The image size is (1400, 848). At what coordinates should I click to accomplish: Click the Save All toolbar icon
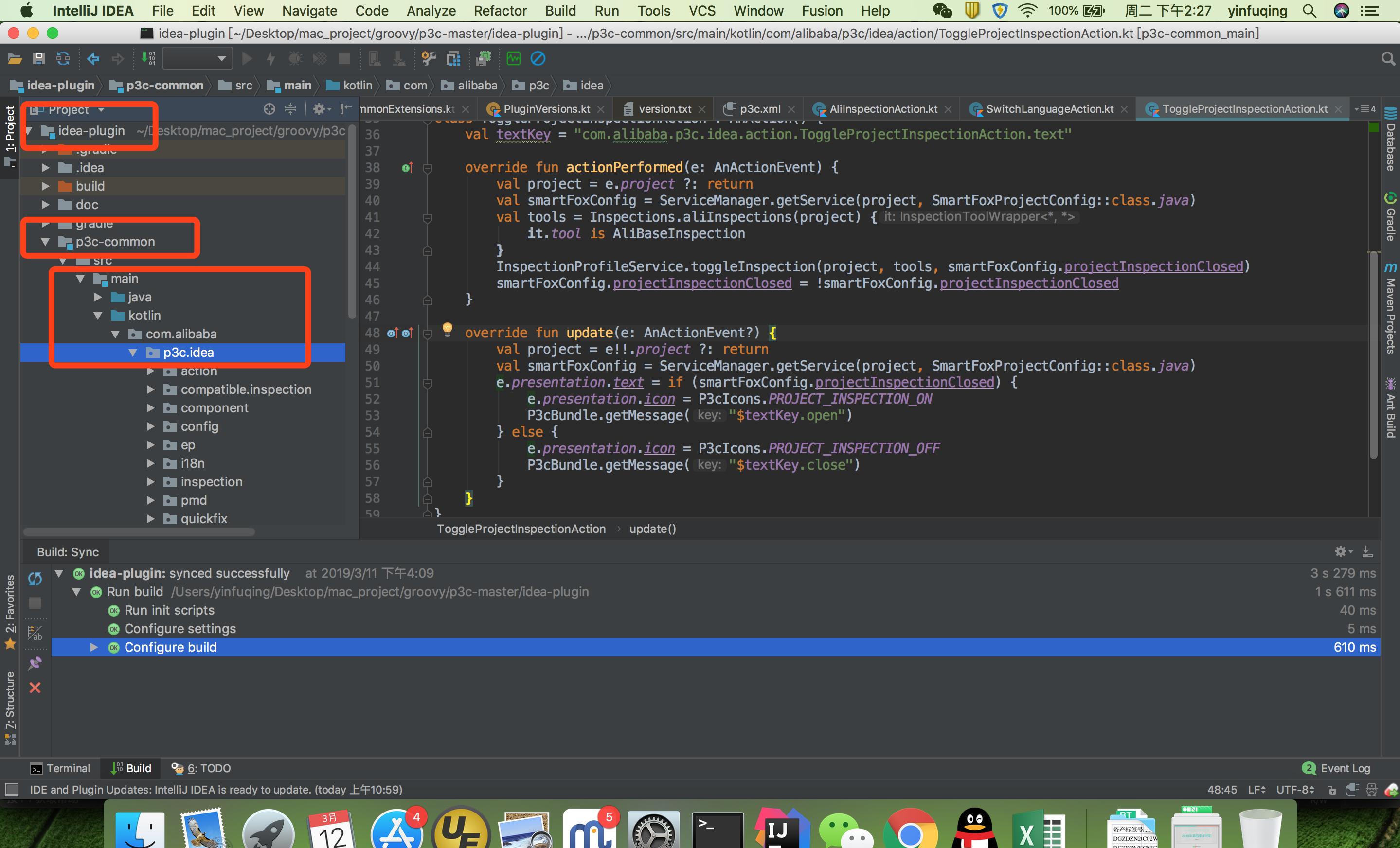[x=38, y=58]
